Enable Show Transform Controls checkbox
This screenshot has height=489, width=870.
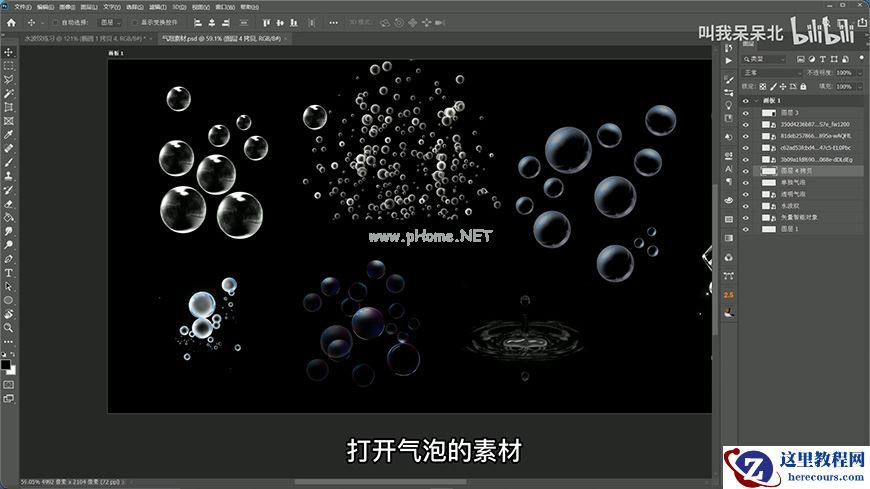(134, 23)
